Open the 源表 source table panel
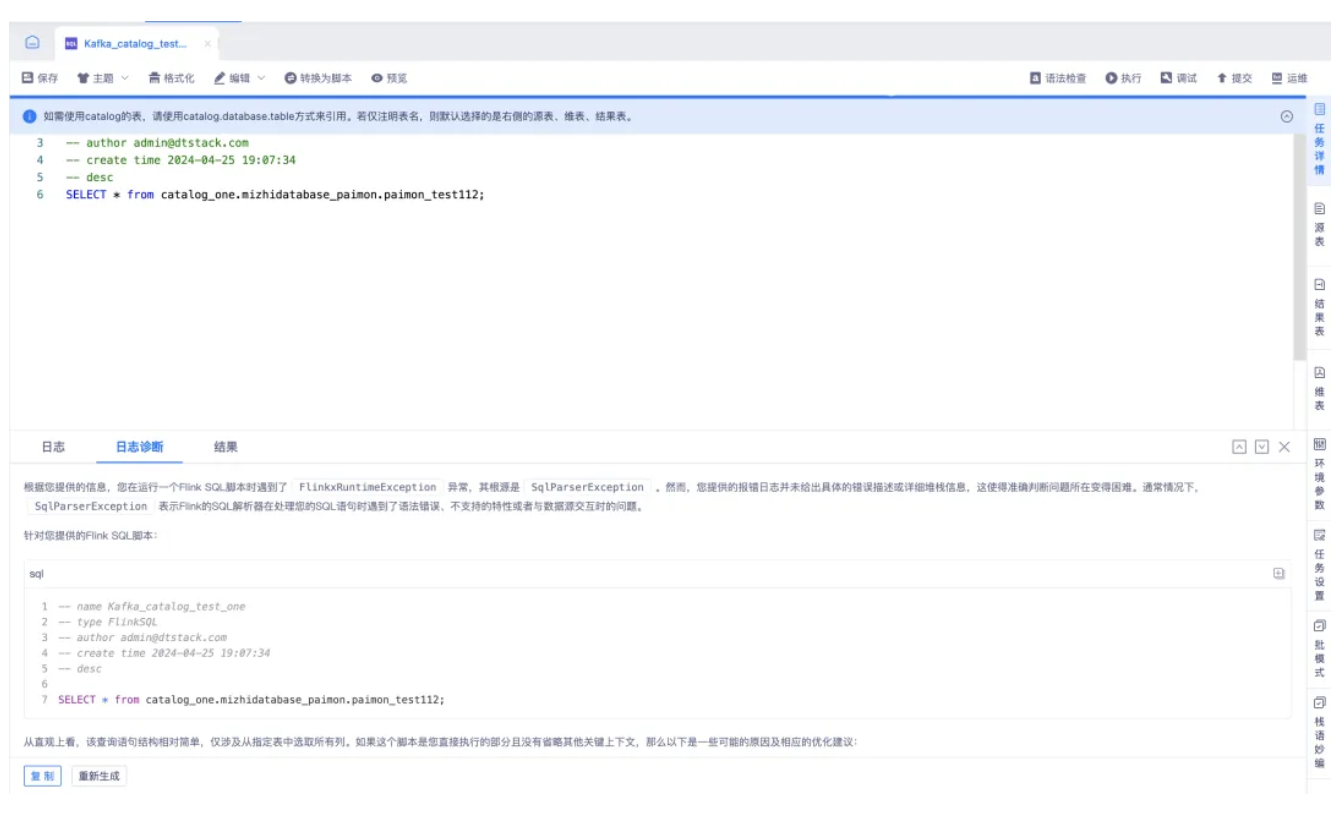Image resolution: width=1344 pixels, height=818 pixels. pos(1319,225)
